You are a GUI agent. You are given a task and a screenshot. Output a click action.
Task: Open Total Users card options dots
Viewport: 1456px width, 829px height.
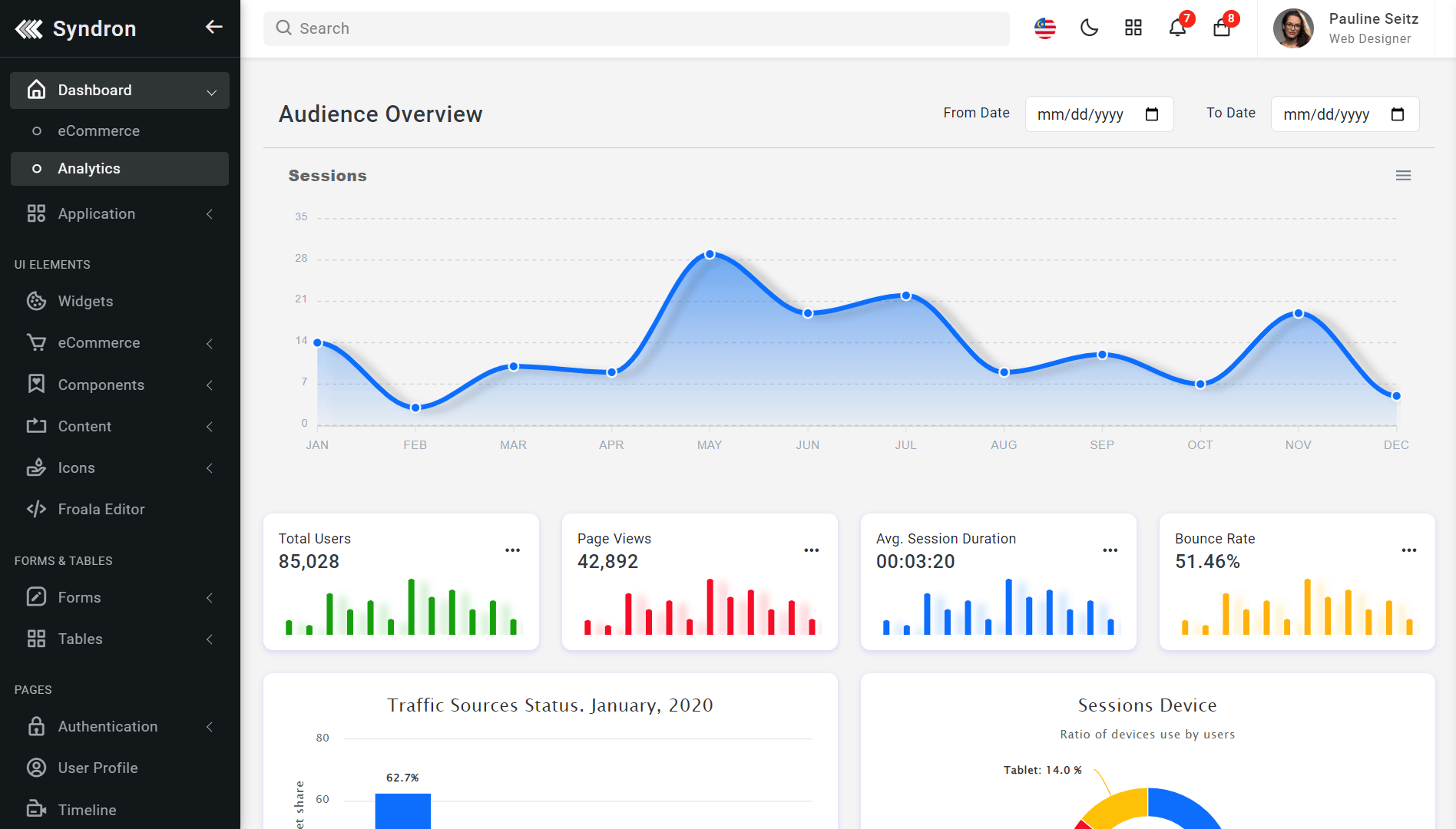[512, 550]
